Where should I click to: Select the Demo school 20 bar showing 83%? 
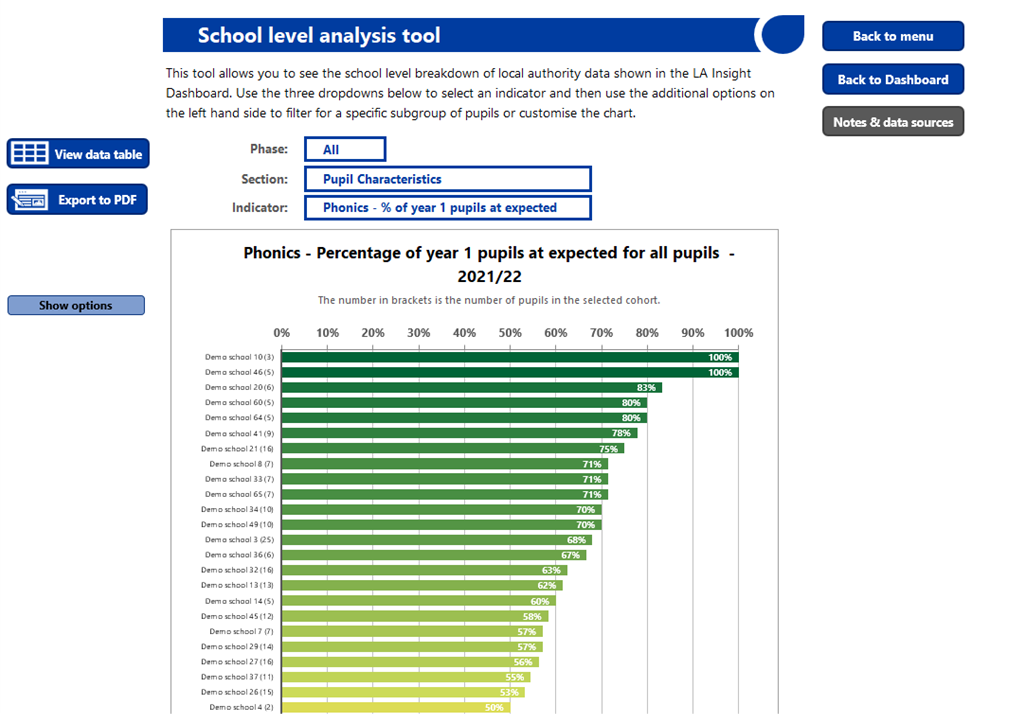point(471,387)
